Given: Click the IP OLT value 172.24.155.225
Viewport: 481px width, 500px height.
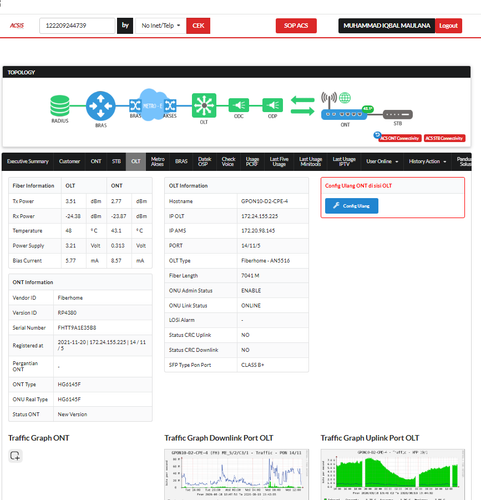Looking at the screenshot, I should 259,216.
